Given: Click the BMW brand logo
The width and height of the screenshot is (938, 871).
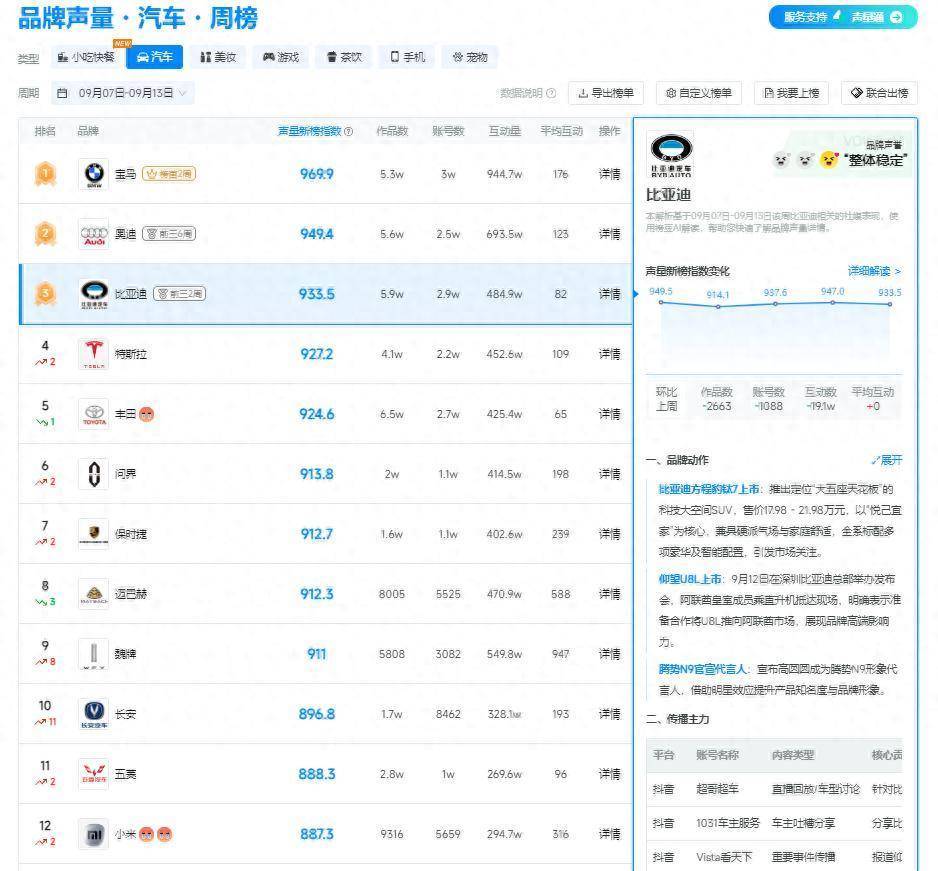Looking at the screenshot, I should (x=93, y=173).
